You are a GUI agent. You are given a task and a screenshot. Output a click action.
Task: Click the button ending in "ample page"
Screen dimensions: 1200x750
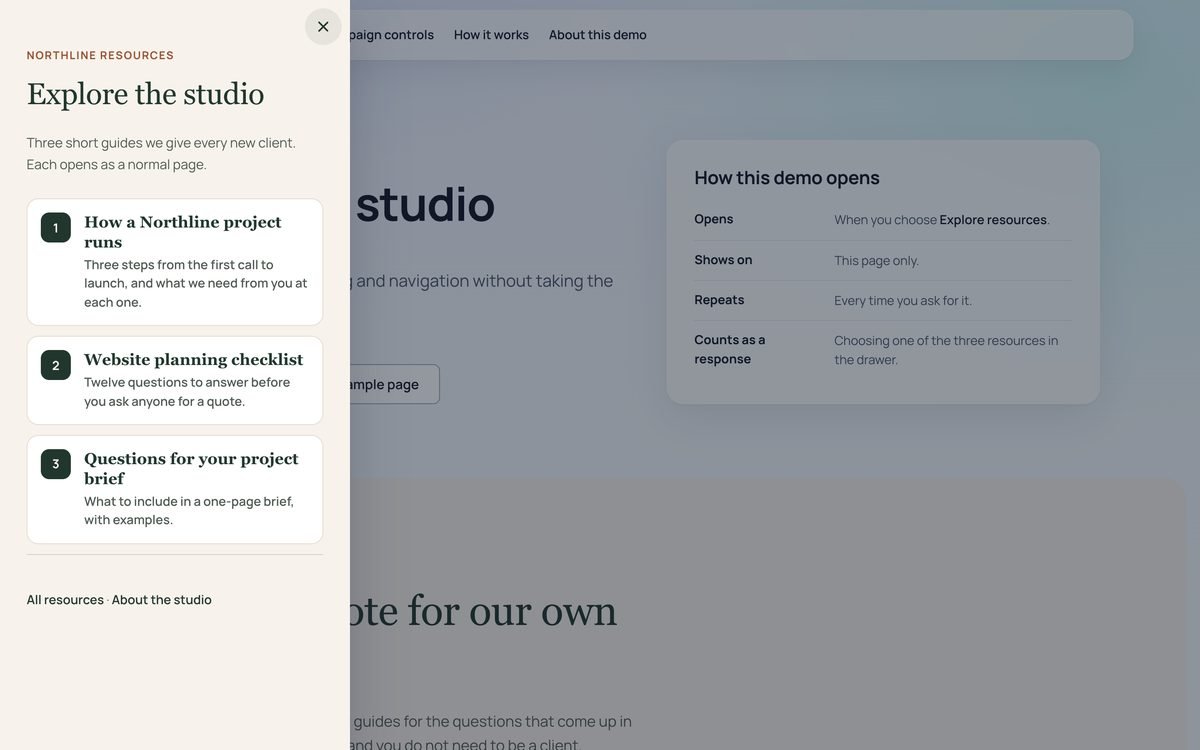pyautogui.click(x=394, y=384)
